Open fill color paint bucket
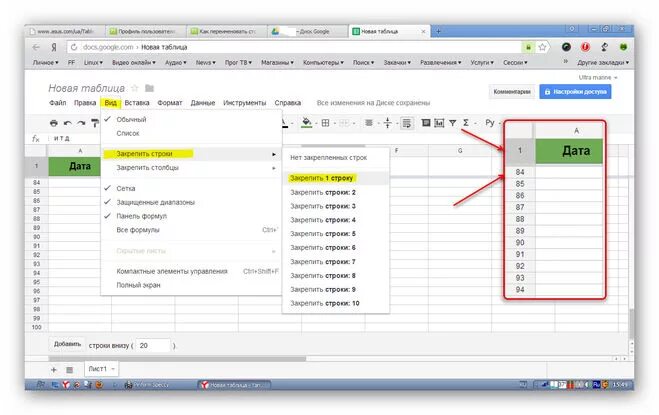The height and width of the screenshot is (415, 659). [307, 123]
